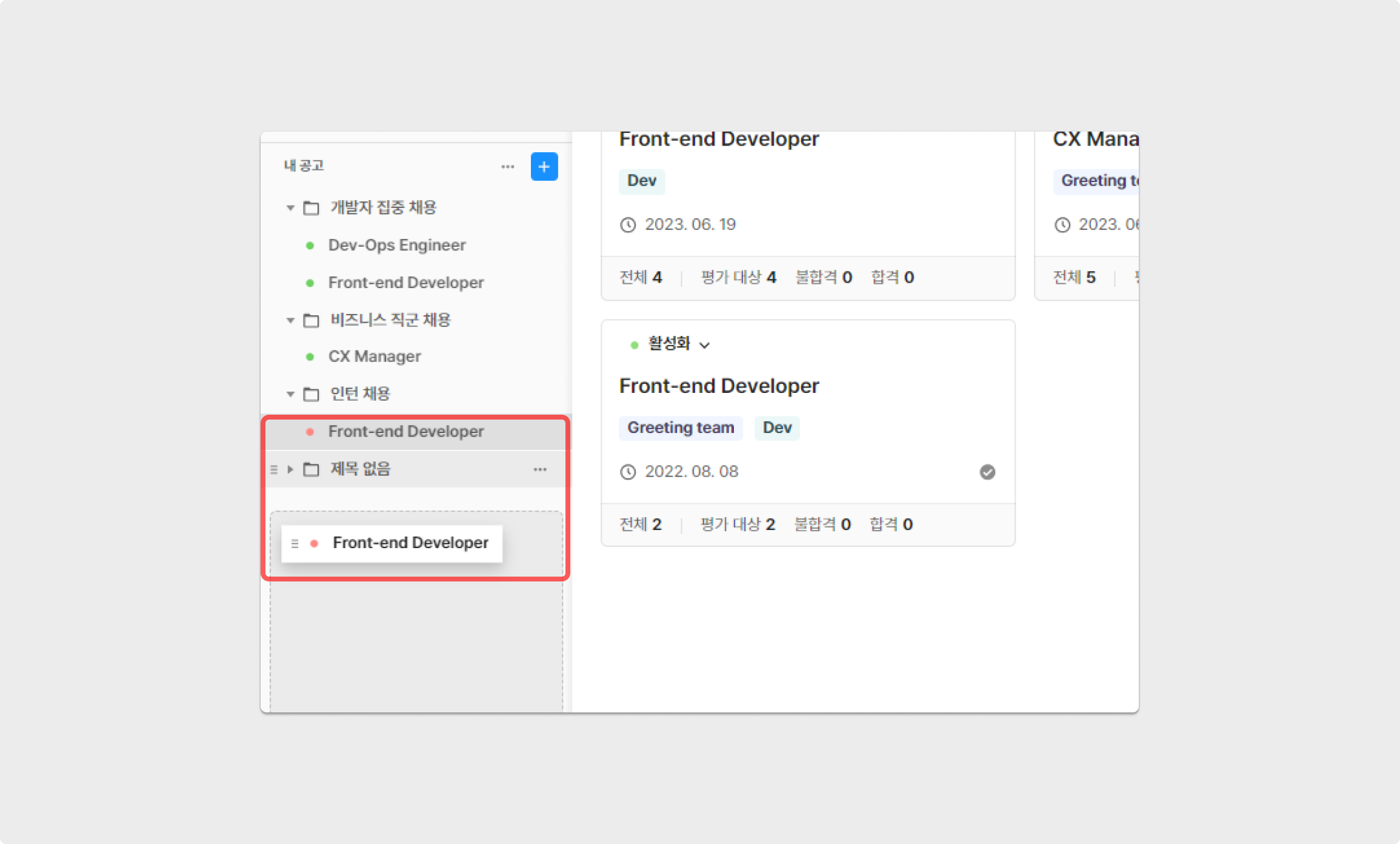Click the gray checkmark icon on the card
Viewport: 1400px width, 844px height.
click(987, 472)
